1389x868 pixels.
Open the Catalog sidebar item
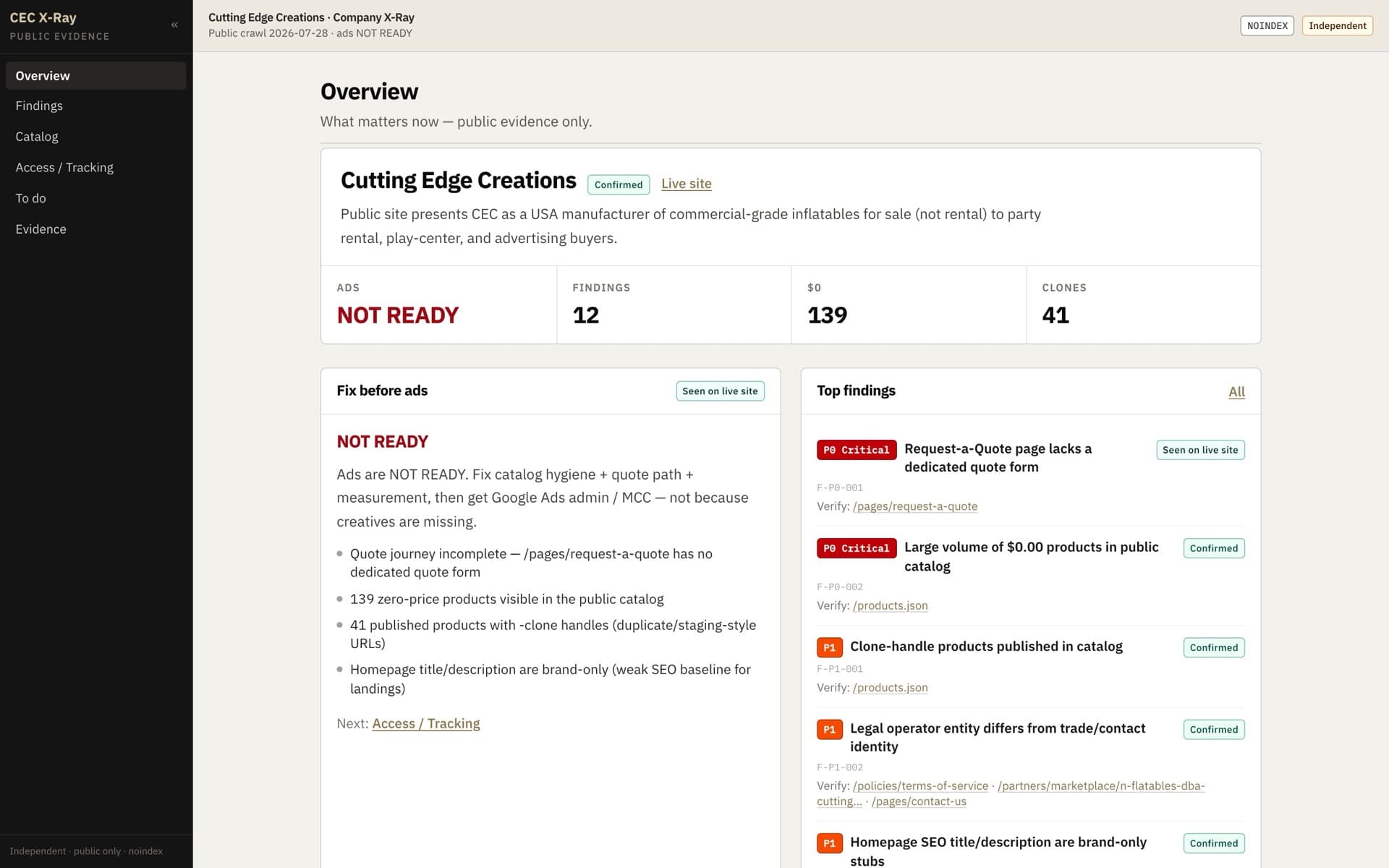point(95,137)
